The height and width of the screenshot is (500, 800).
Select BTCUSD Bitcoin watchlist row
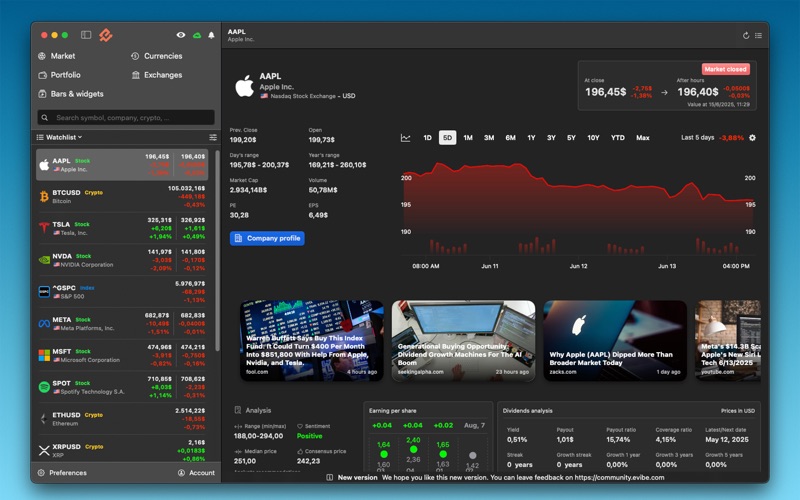click(122, 196)
